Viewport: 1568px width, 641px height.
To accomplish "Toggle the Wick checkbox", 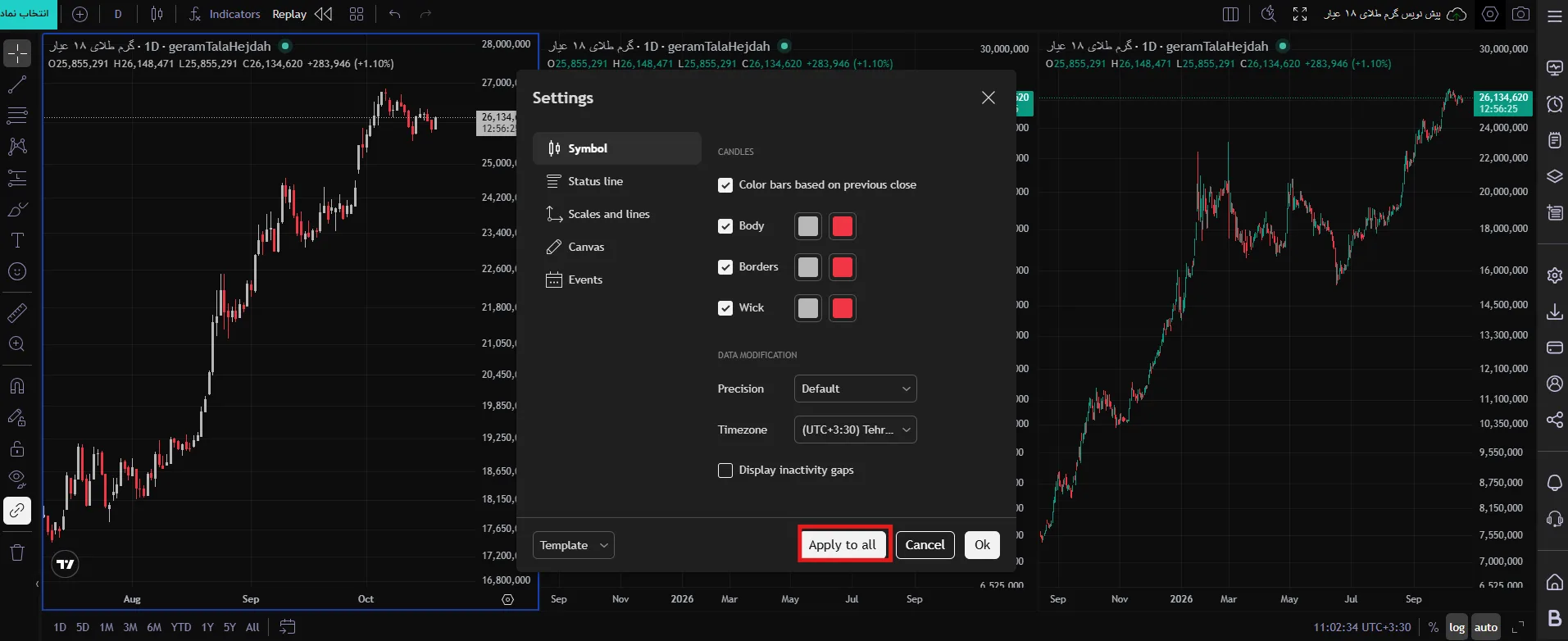I will click(x=725, y=308).
